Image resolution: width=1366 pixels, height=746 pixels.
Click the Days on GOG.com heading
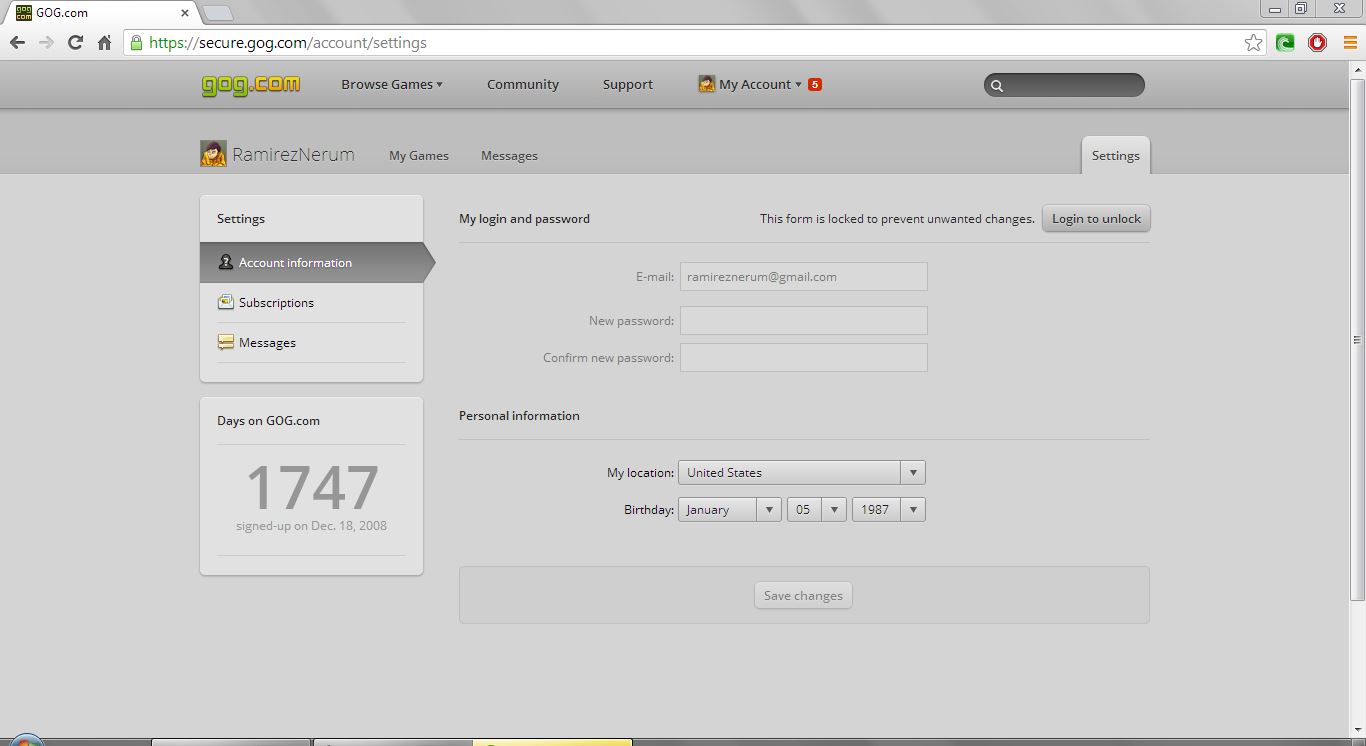click(268, 420)
